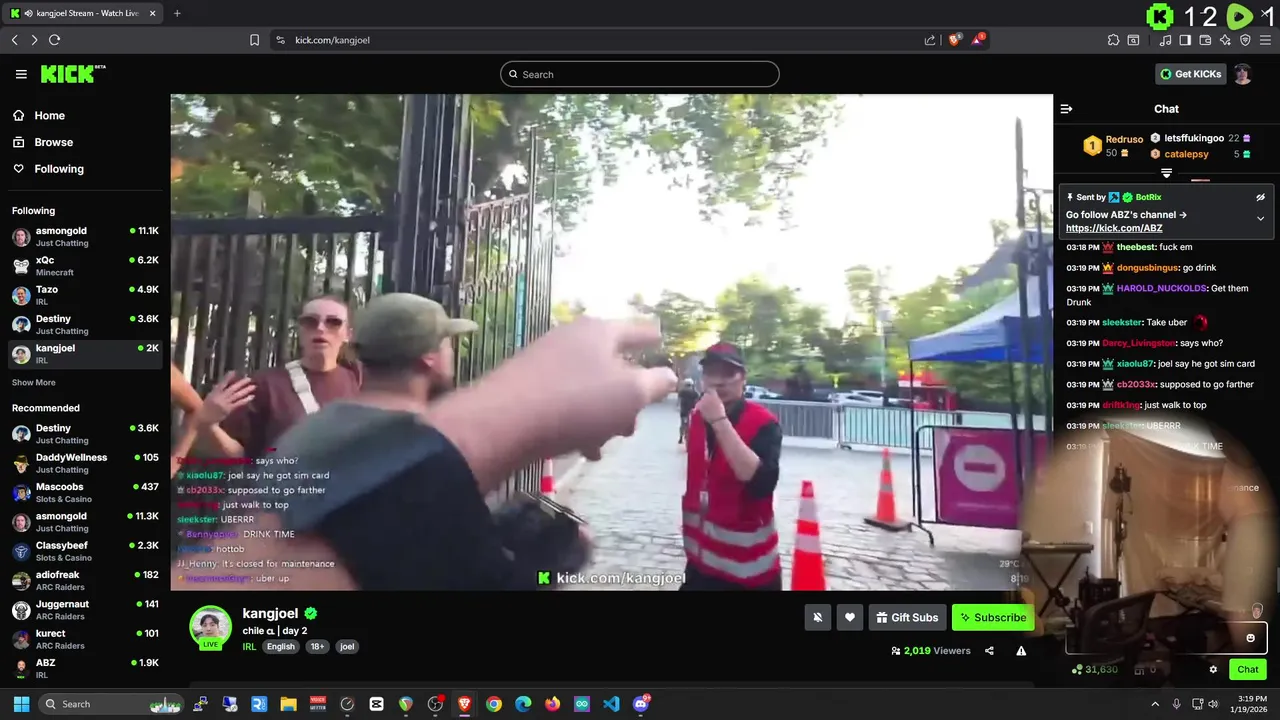Viewport: 1280px width, 720px height.
Task: Open the user profile avatar menu
Action: 1242,74
